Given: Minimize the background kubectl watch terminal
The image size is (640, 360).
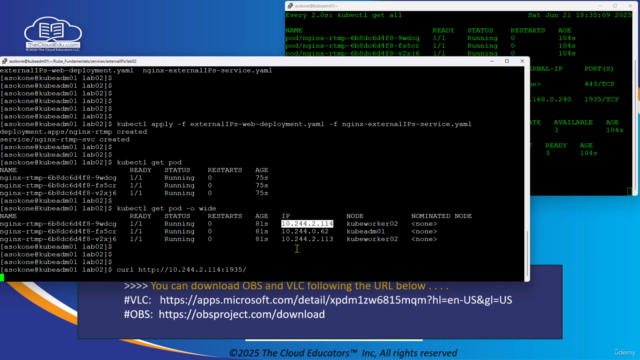Looking at the screenshot, I should 600,6.
